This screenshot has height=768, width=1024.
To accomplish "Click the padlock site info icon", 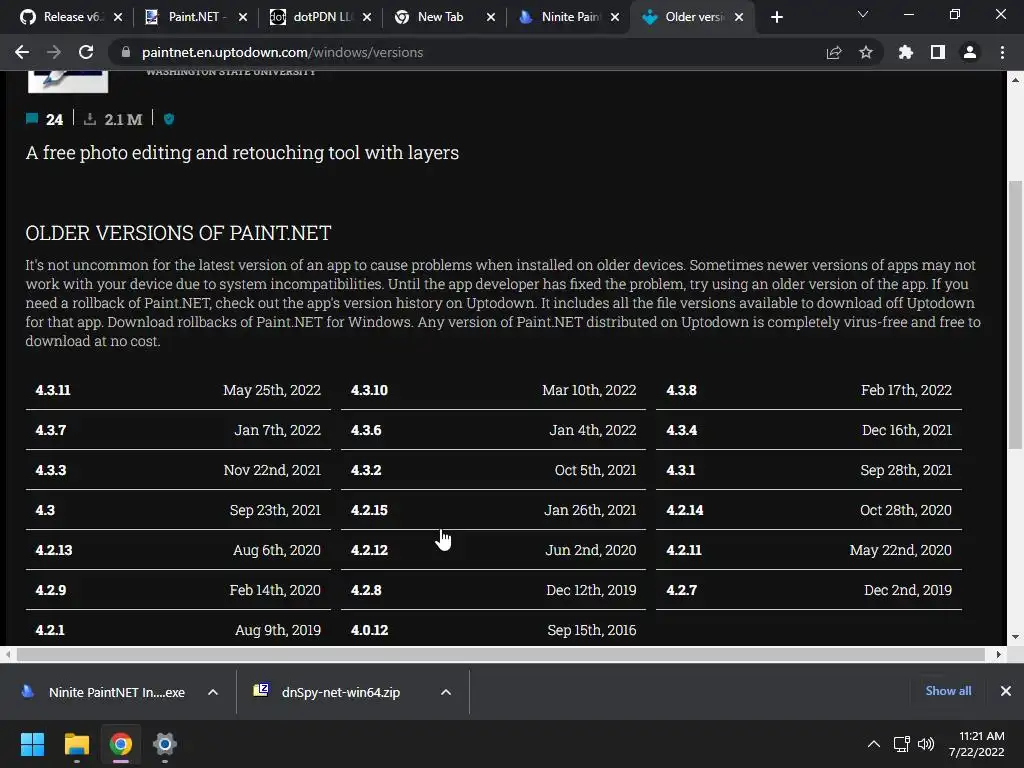I will point(125,52).
